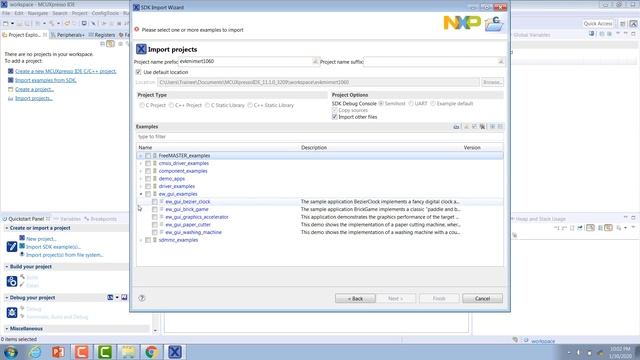Check the ew_gui_examples group checkbox
640x360 pixels.
tap(148, 194)
